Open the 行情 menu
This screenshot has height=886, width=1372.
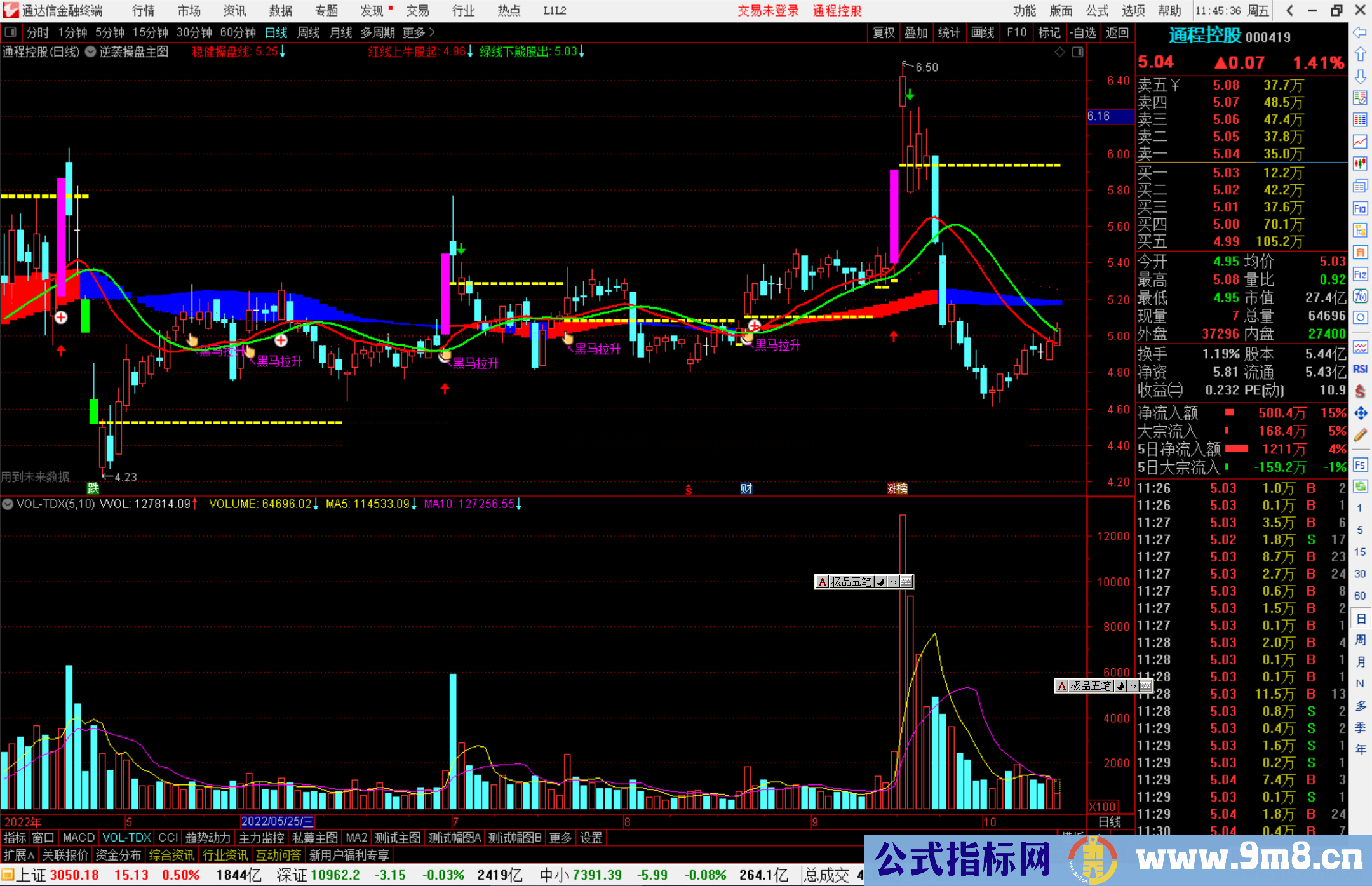pyautogui.click(x=143, y=11)
